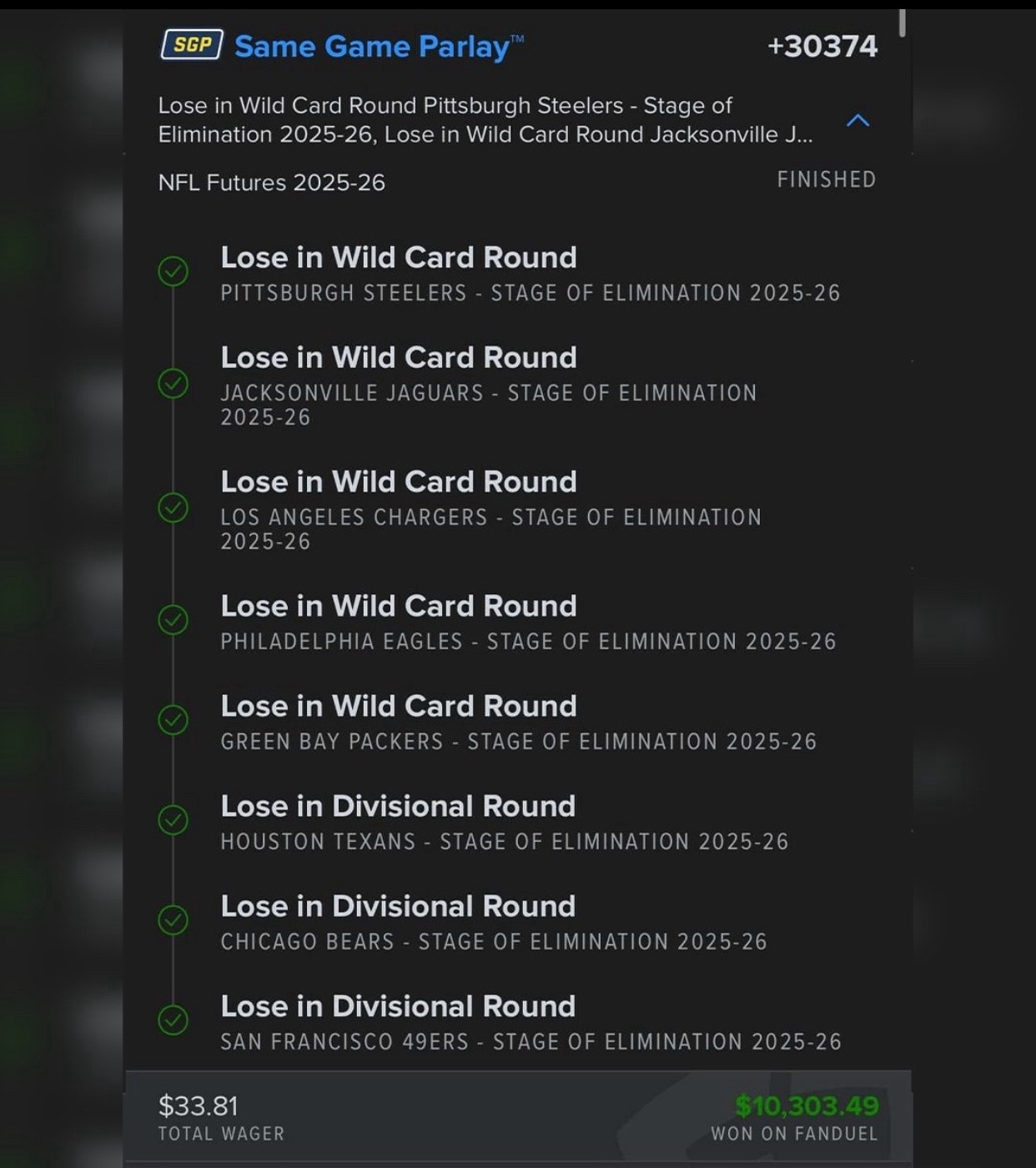Click the Jacksonville Jaguars leg checkmark icon

tap(174, 383)
